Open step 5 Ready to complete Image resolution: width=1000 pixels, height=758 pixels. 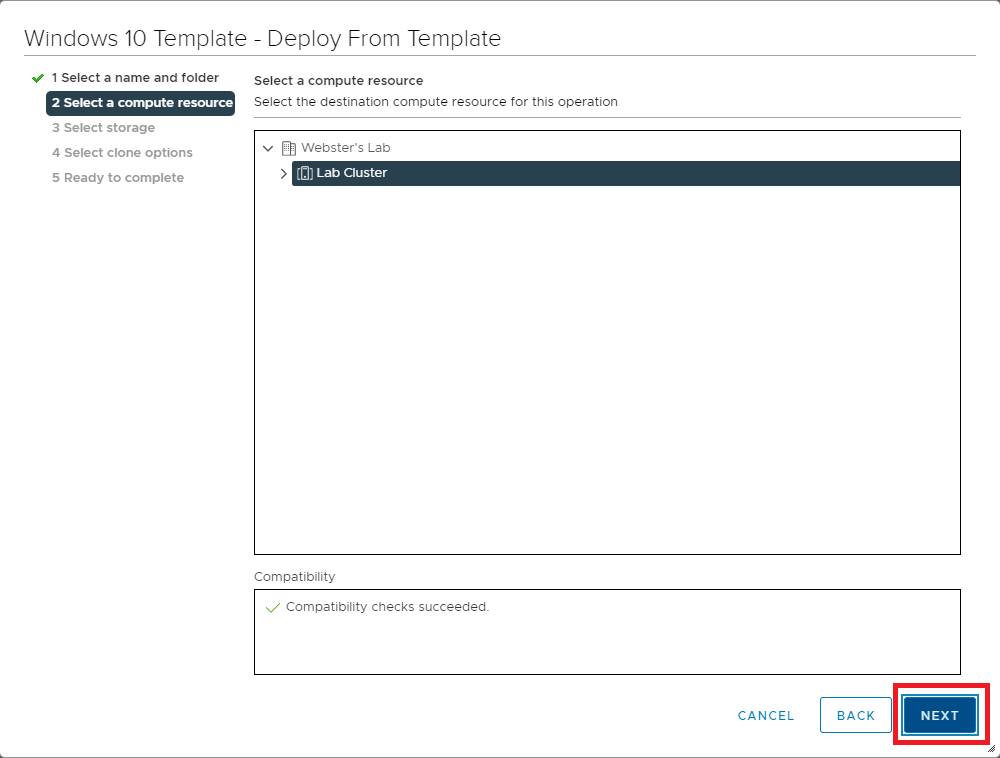(x=118, y=178)
